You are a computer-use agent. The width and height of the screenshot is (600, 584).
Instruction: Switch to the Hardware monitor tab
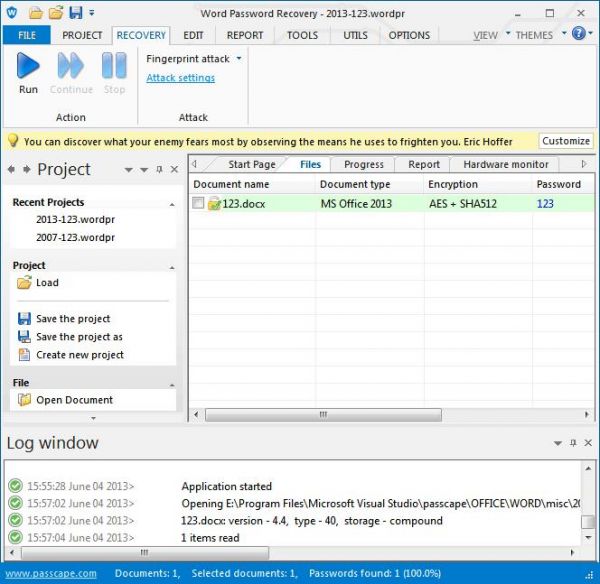click(505, 164)
